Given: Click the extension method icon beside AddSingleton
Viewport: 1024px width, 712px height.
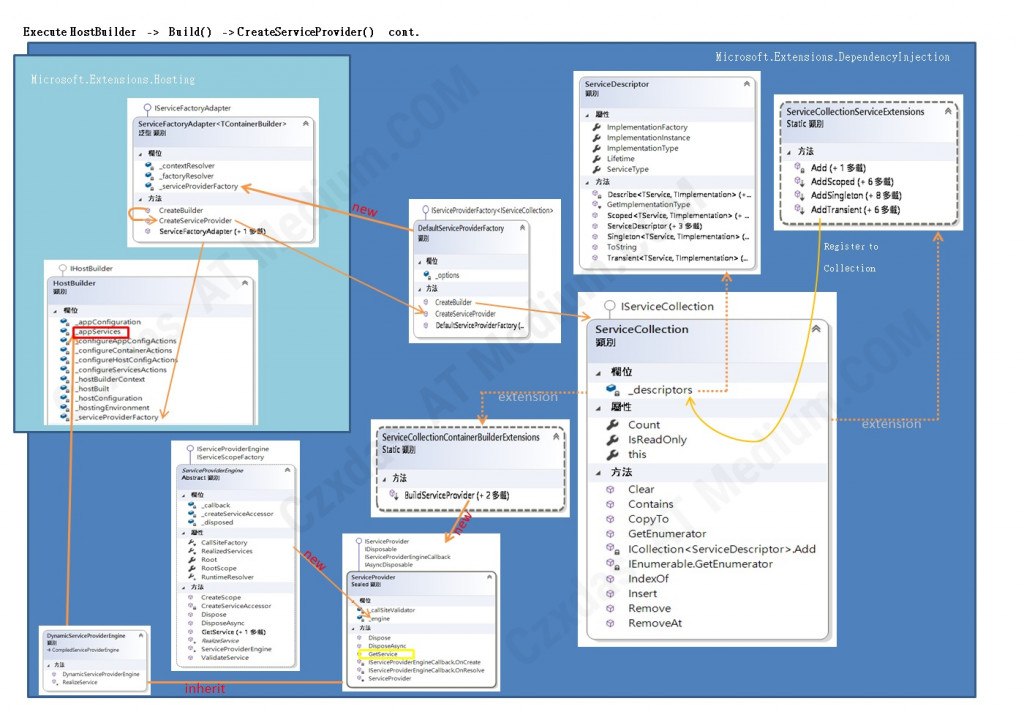Looking at the screenshot, I should (799, 195).
